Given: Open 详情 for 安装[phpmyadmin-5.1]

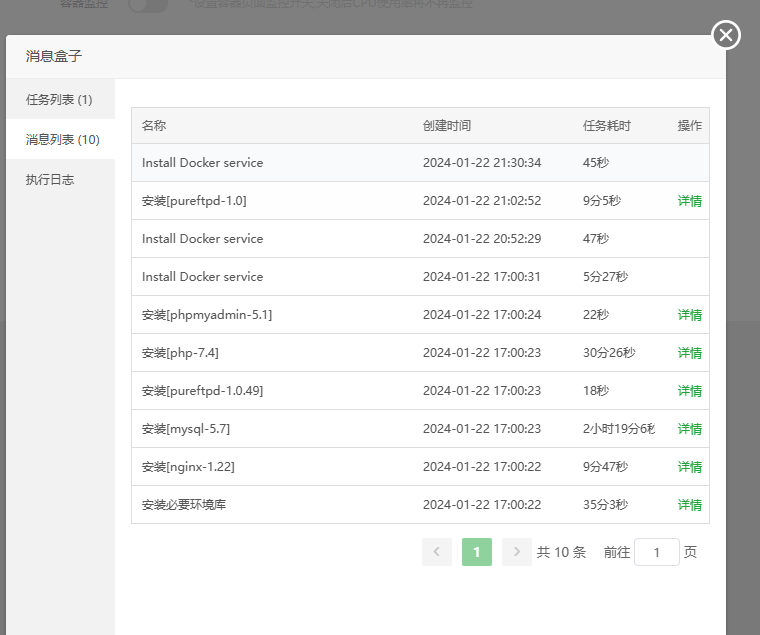Looking at the screenshot, I should coord(689,315).
